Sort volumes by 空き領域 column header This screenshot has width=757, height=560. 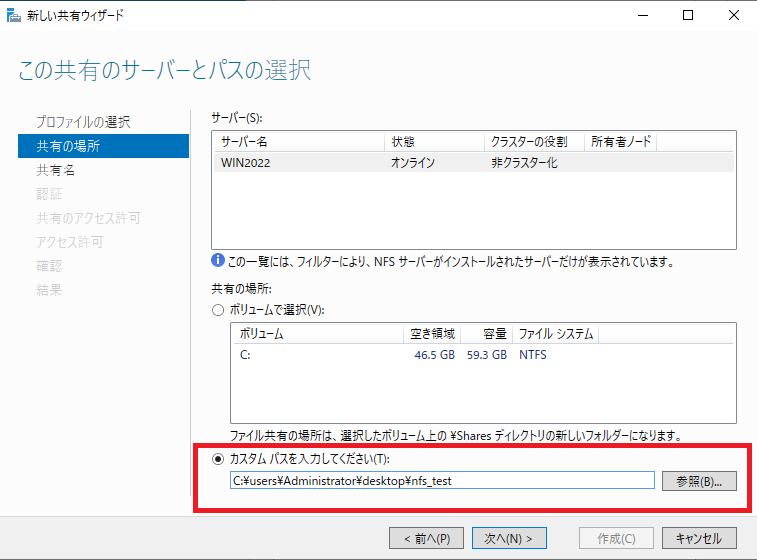click(x=432, y=334)
